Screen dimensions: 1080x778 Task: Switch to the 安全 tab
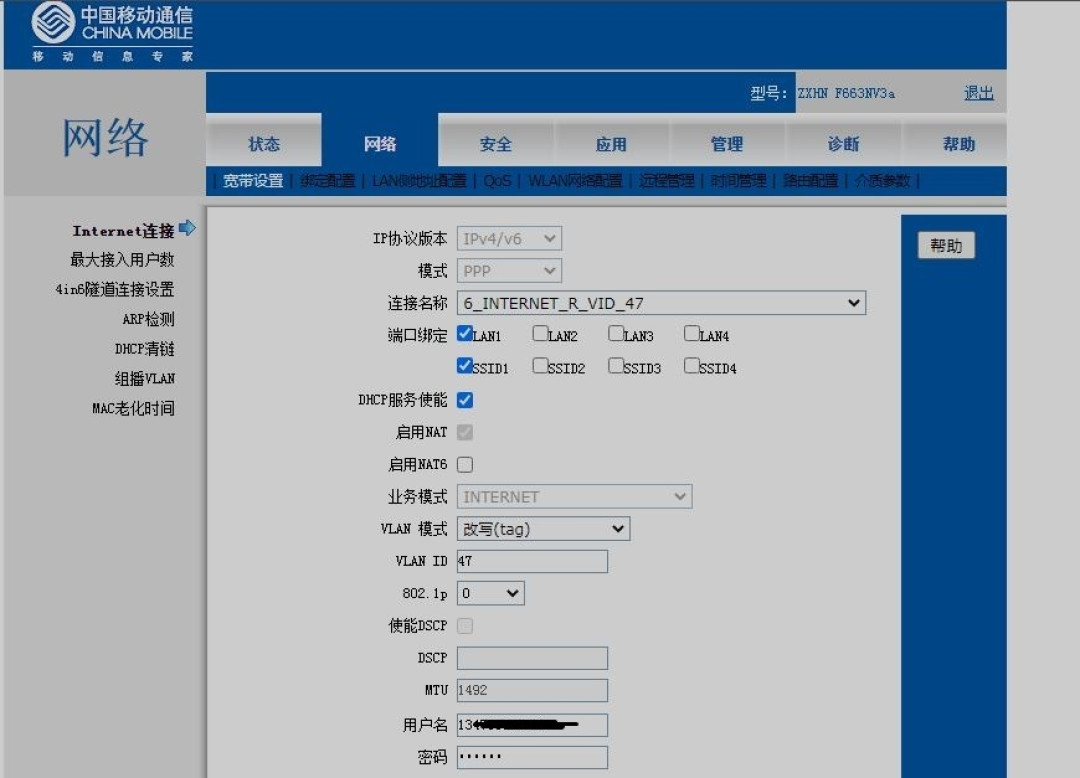[x=495, y=144]
